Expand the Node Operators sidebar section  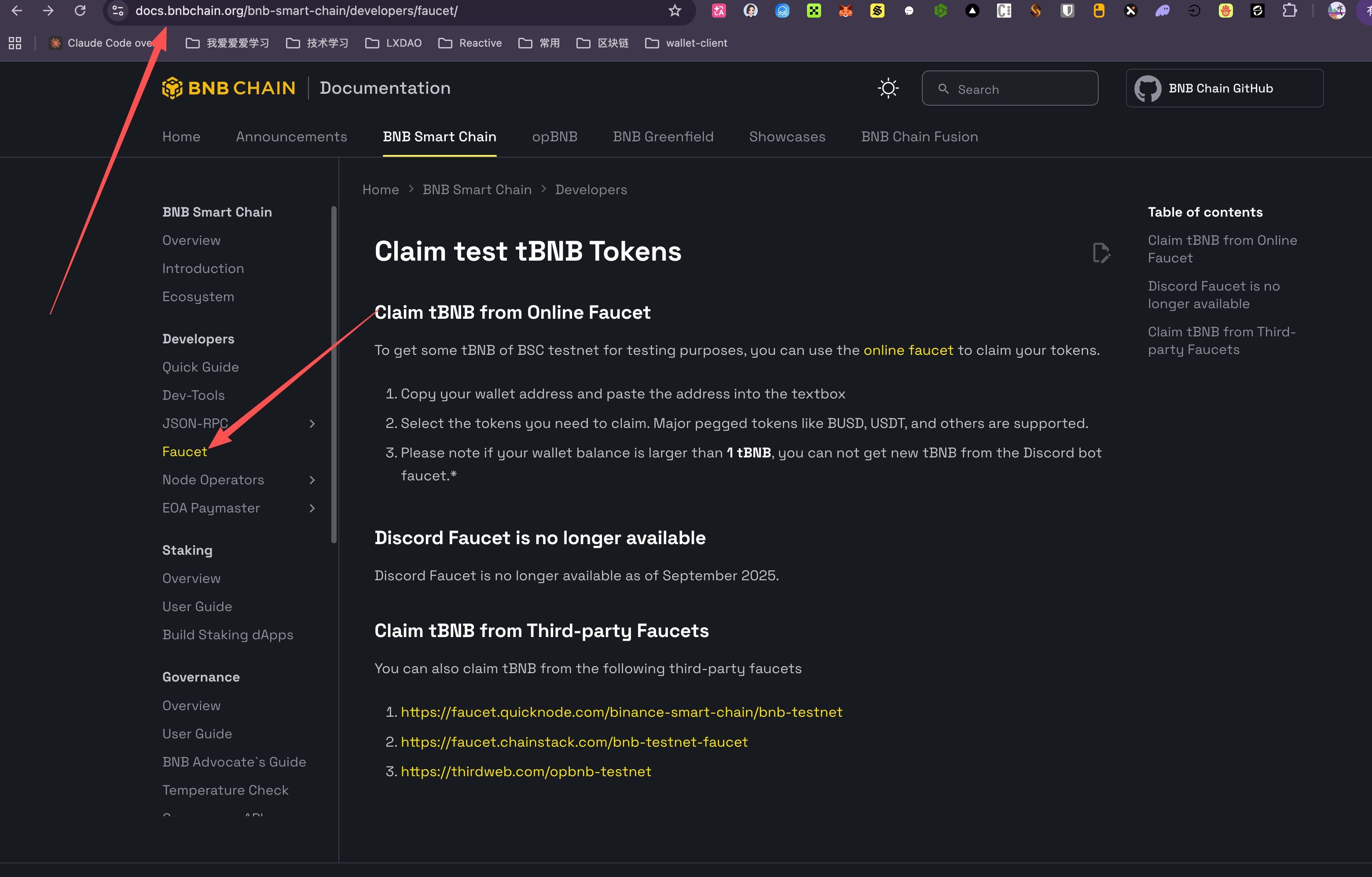click(x=312, y=480)
